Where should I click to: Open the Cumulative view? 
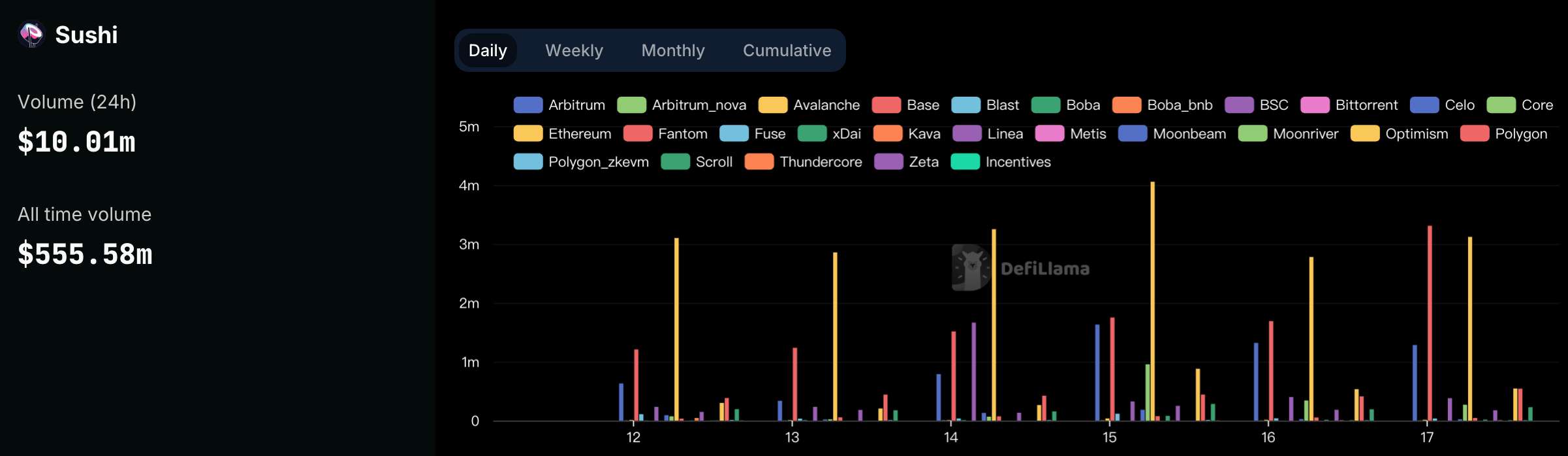tap(787, 50)
